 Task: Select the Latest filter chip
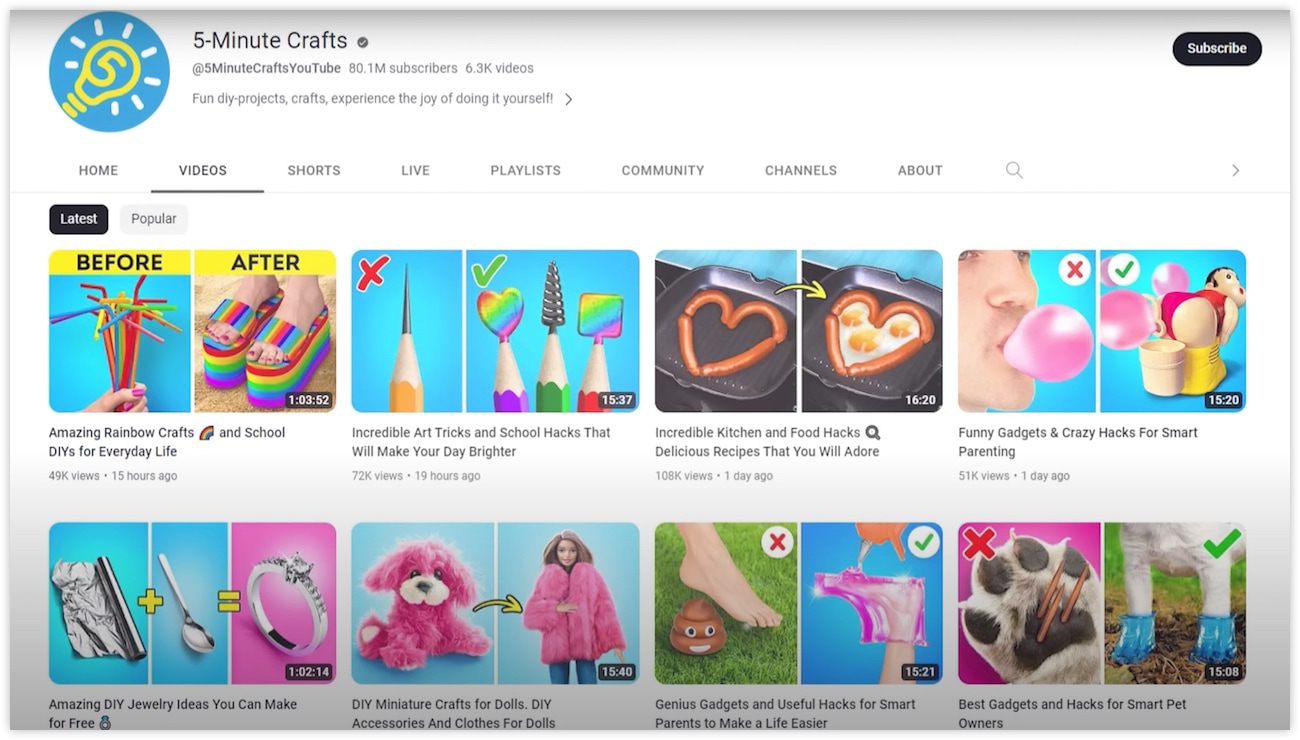pyautogui.click(x=78, y=219)
